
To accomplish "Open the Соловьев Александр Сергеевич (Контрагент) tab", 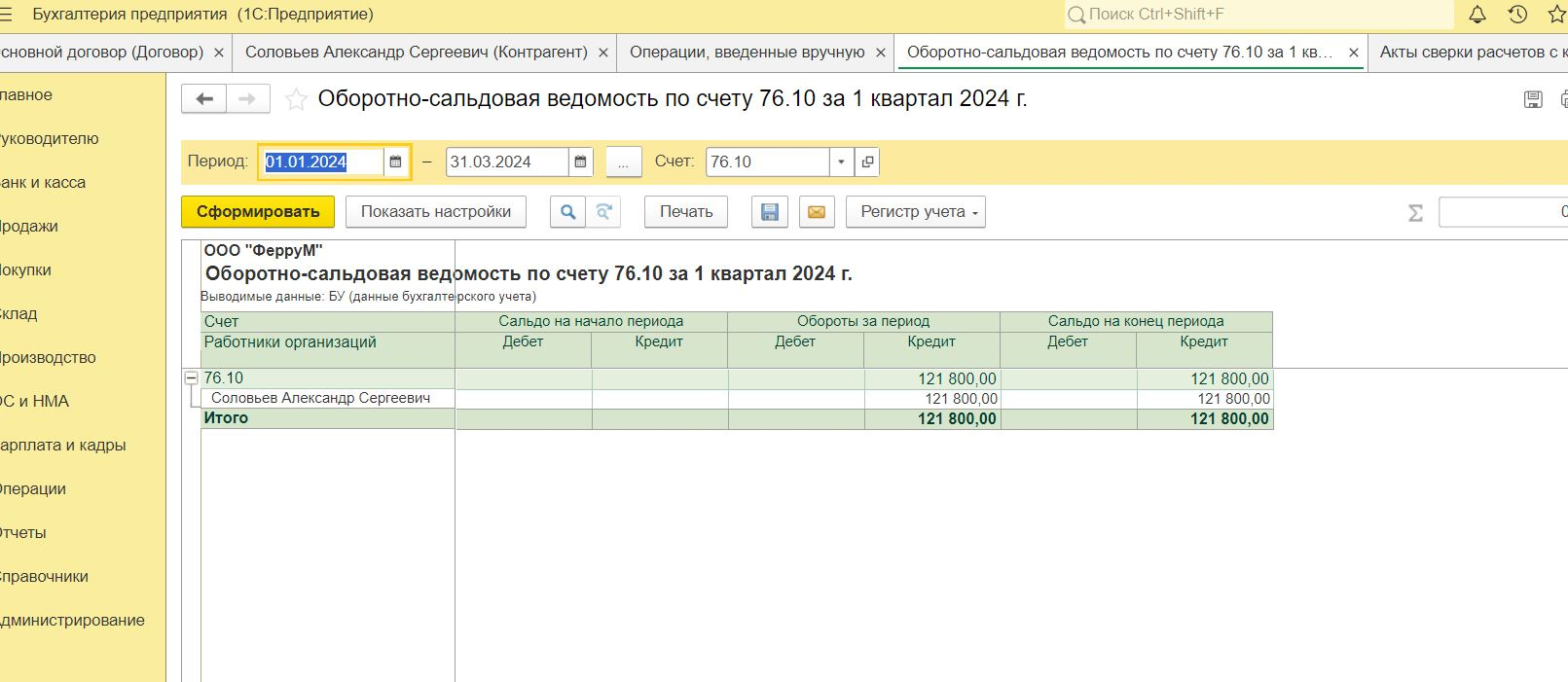I will click(416, 53).
